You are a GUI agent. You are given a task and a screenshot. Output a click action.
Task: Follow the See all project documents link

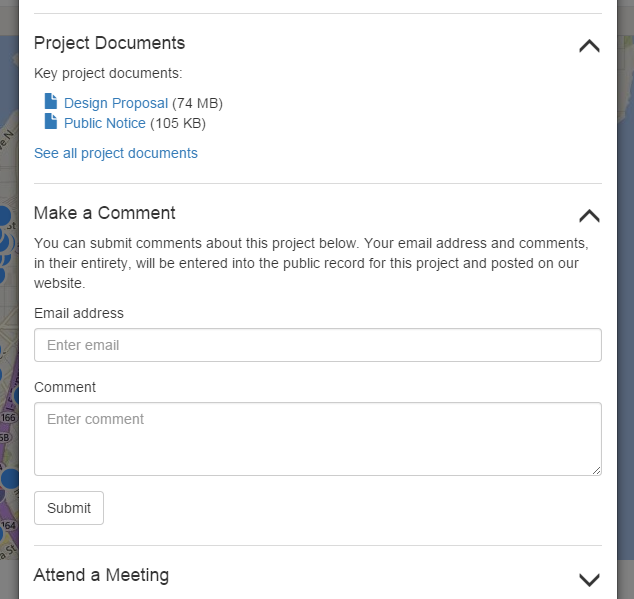116,153
